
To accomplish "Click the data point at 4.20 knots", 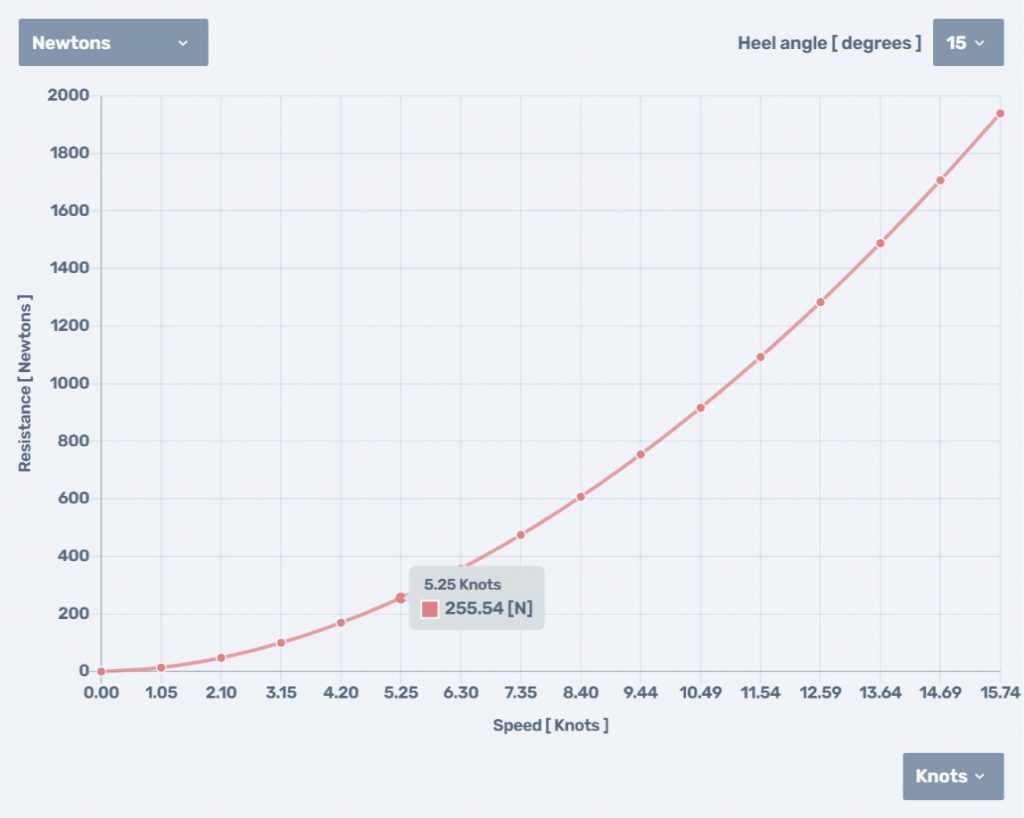I will pyautogui.click(x=341, y=622).
